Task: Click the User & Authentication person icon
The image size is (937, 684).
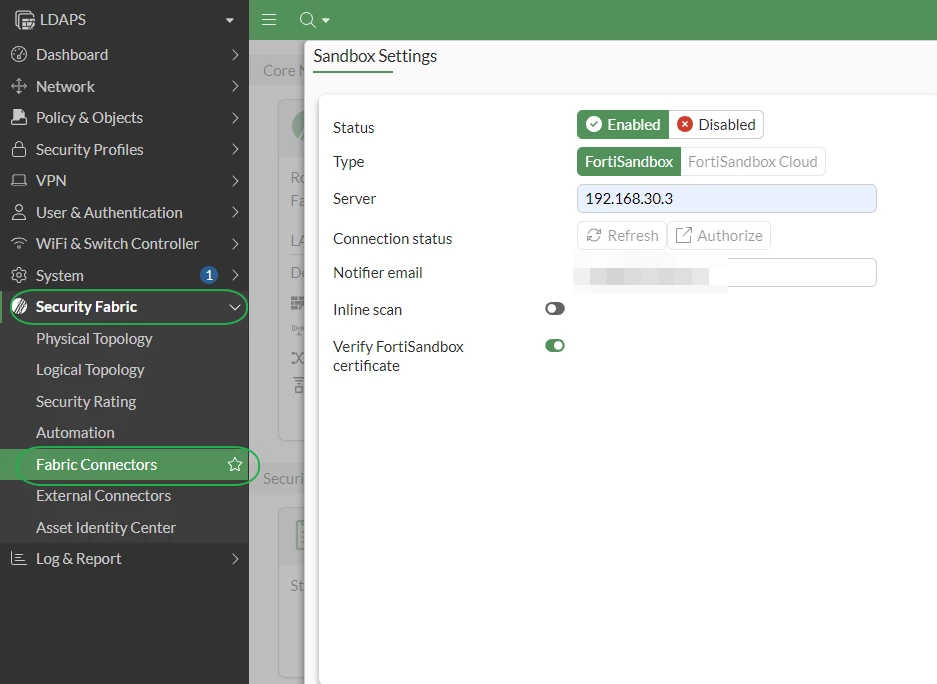Action: (19, 212)
